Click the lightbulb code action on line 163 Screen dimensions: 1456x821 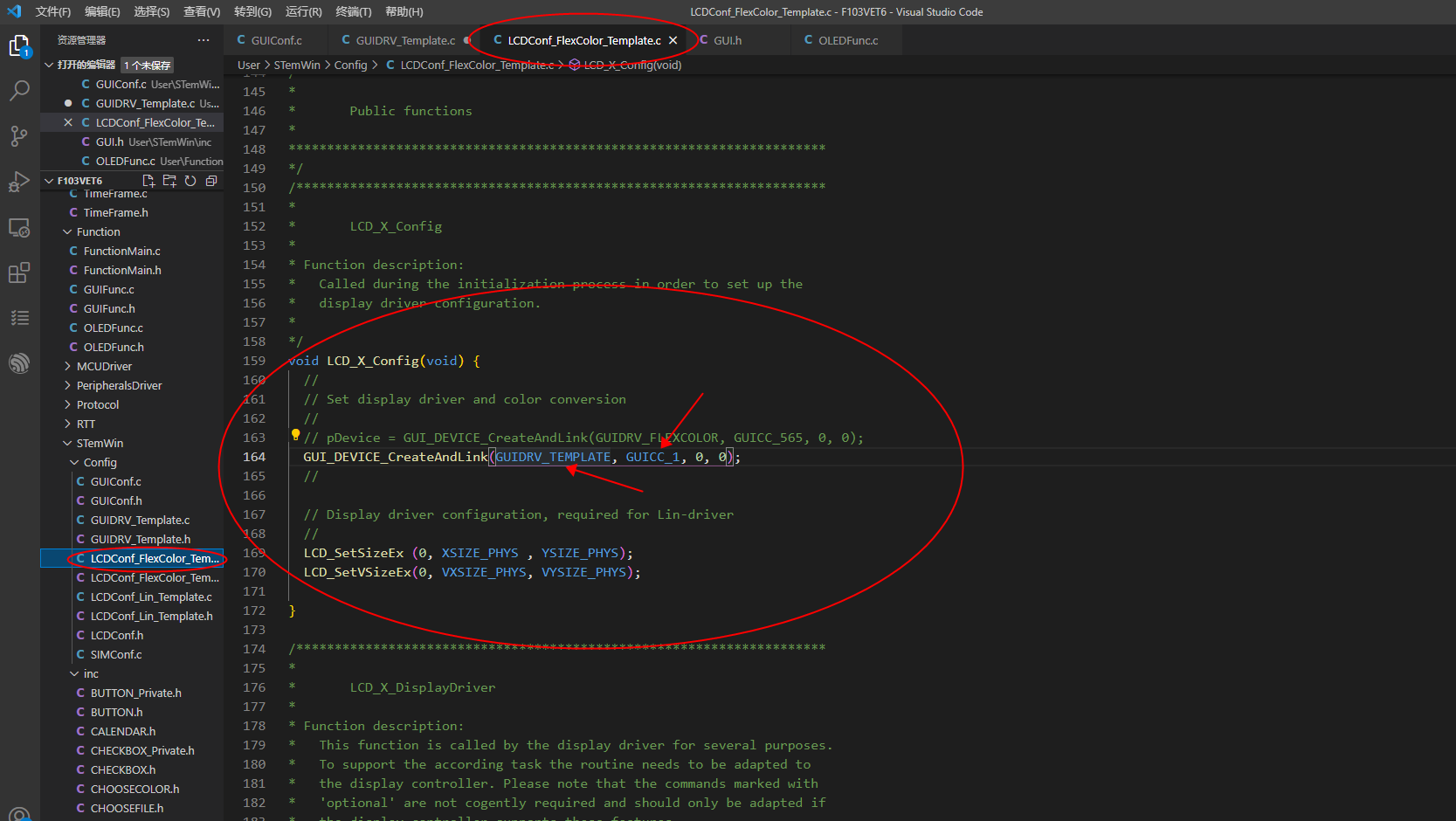[x=295, y=435]
